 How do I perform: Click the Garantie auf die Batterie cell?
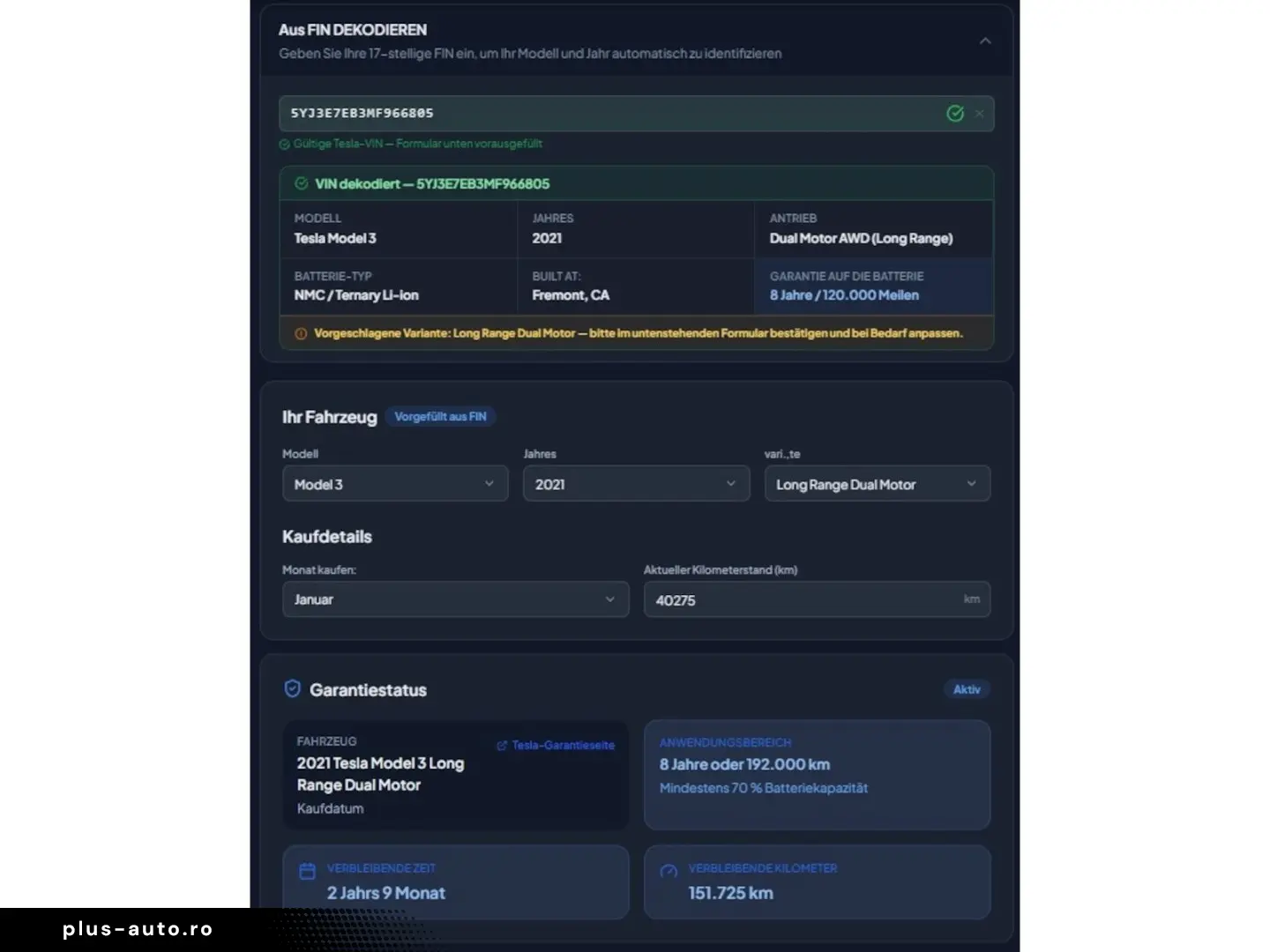873,286
